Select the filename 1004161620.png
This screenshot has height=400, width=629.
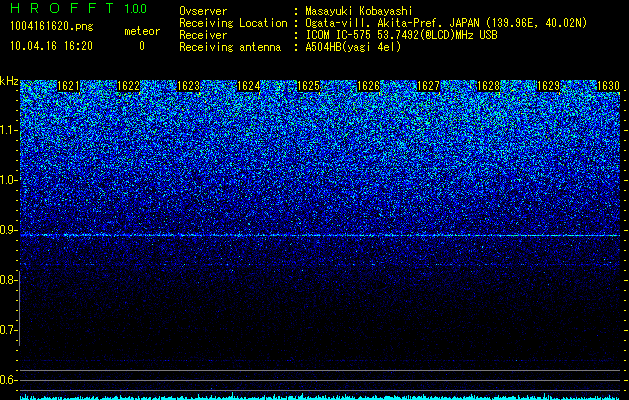pos(52,27)
